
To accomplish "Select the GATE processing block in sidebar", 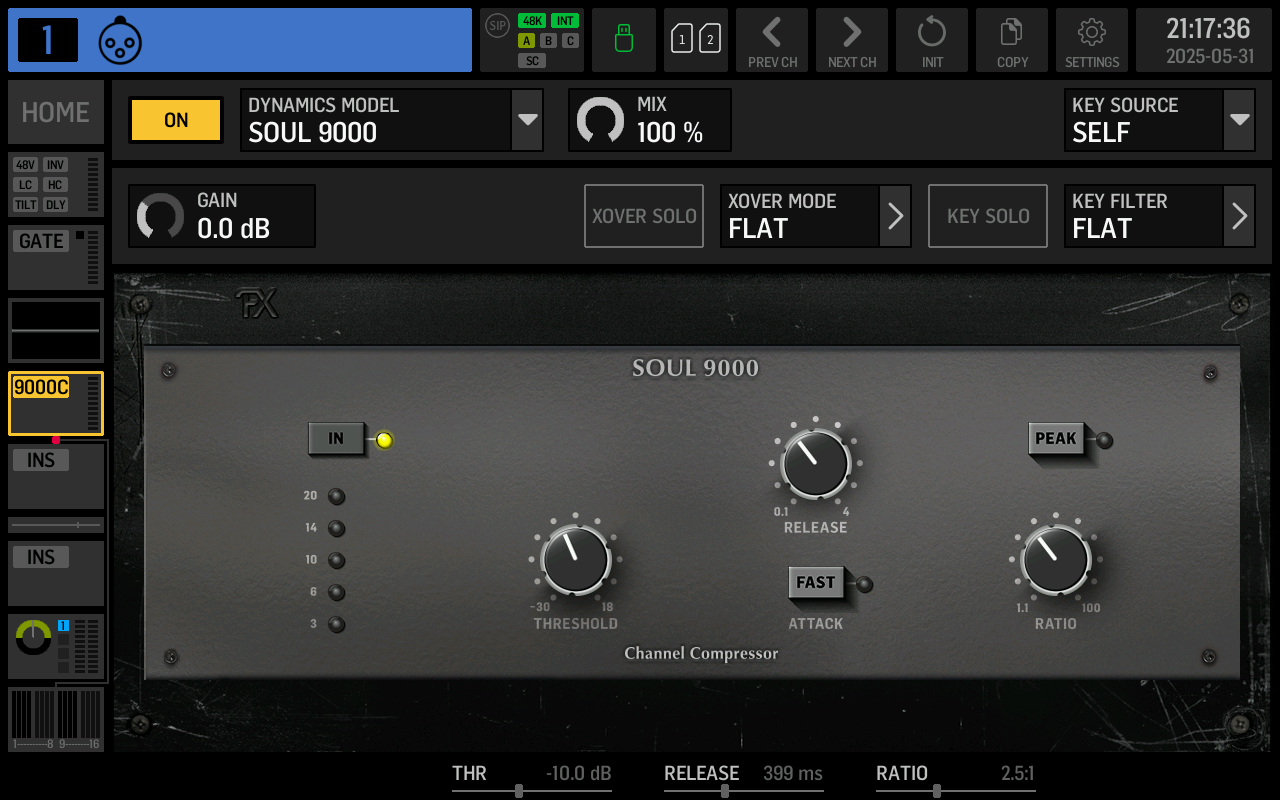I will pos(55,255).
